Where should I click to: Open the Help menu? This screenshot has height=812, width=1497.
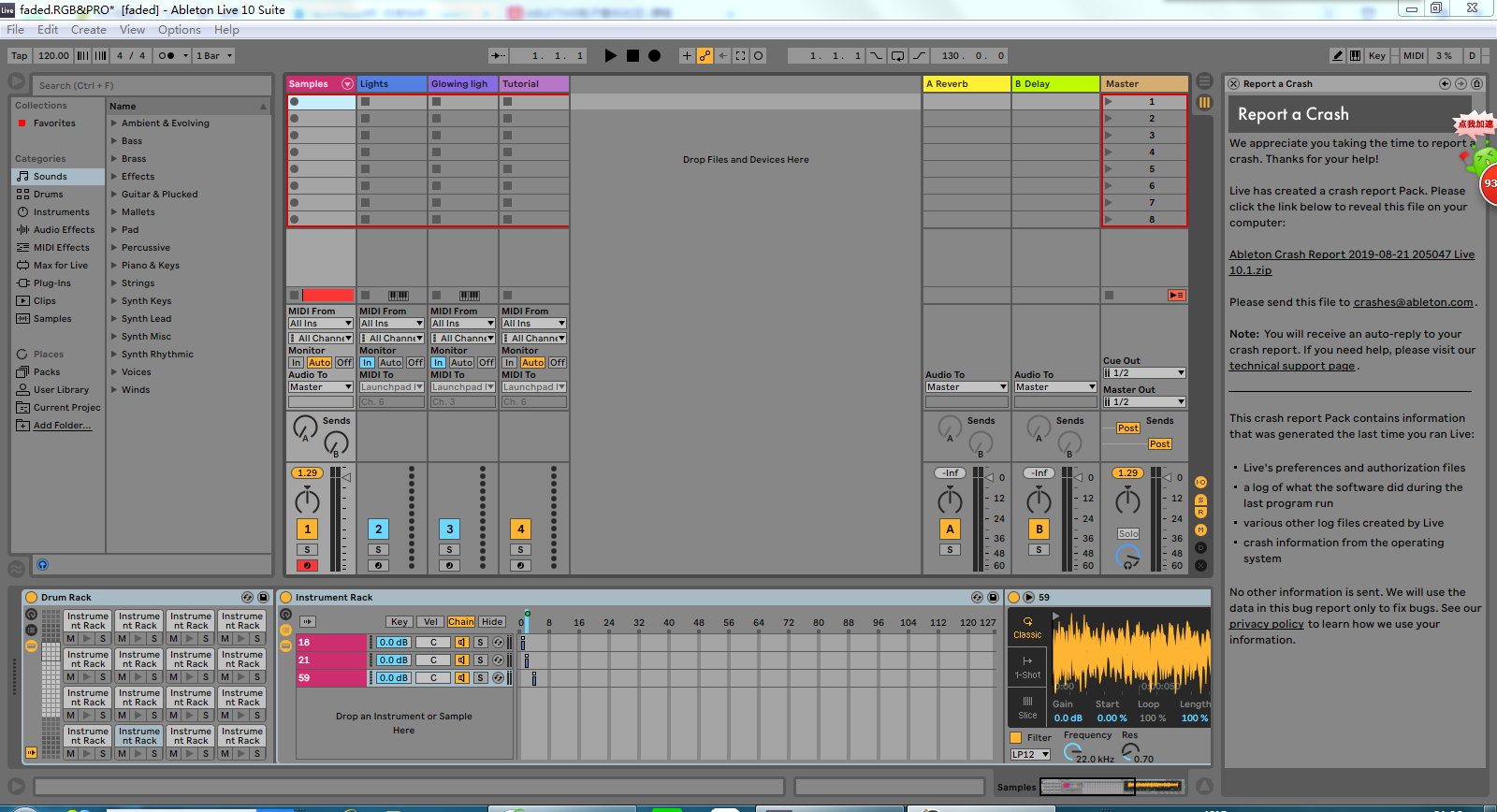point(226,30)
